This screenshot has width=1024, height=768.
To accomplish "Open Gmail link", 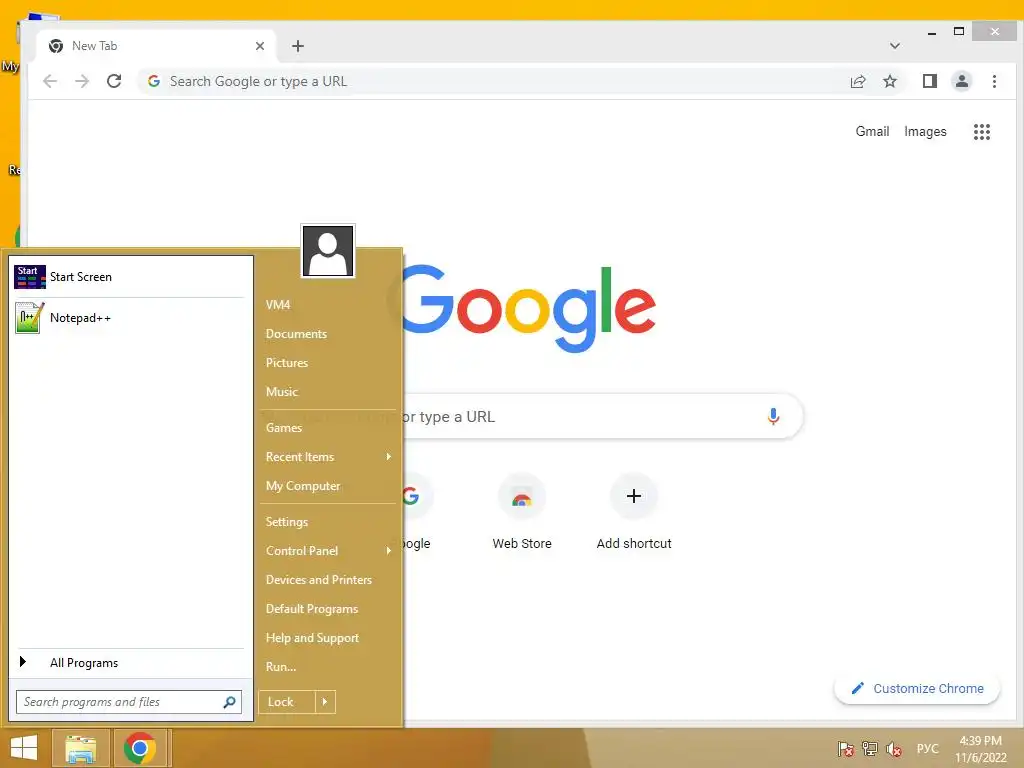I will pyautogui.click(x=872, y=131).
